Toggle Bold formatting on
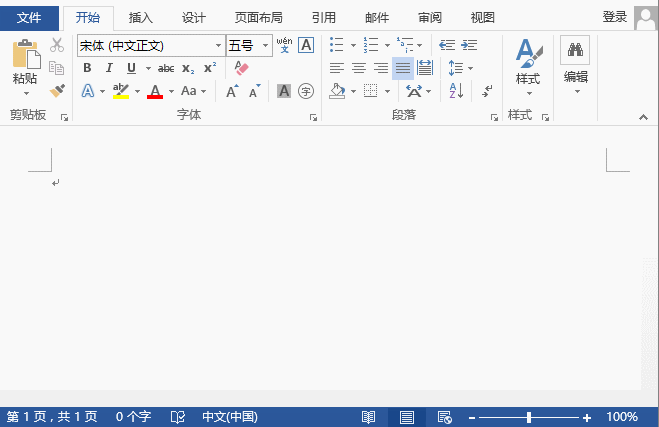The height and width of the screenshot is (427, 659). (x=87, y=68)
